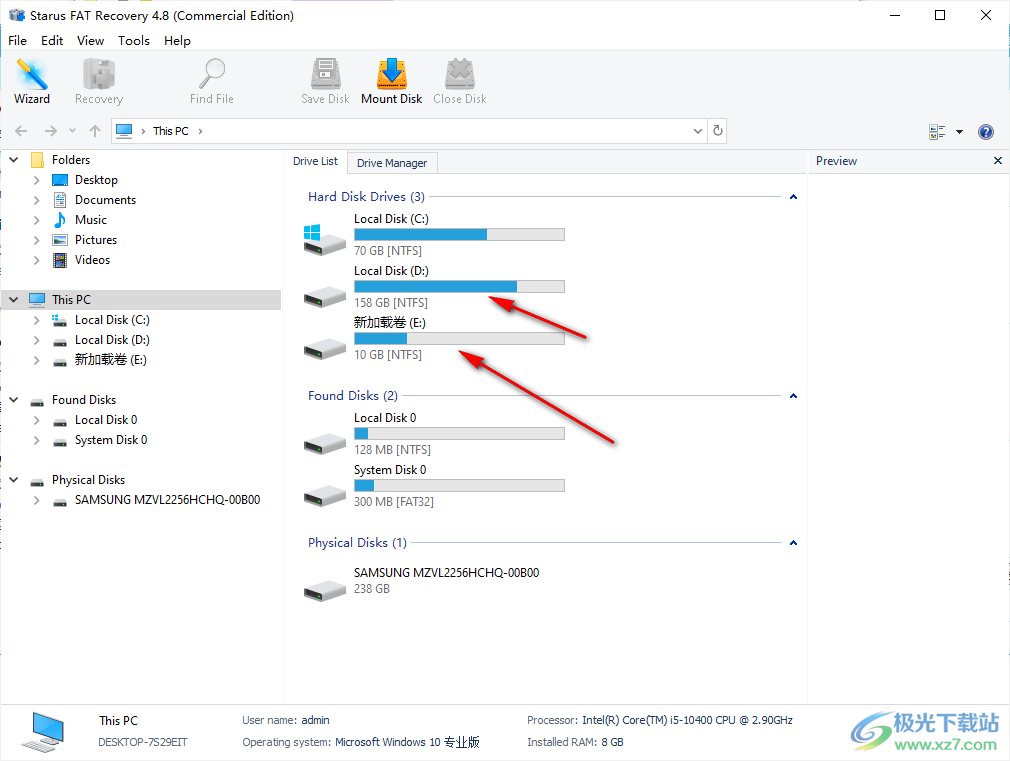Close the Preview panel
Viewport: 1010px width, 761px height.
[997, 161]
